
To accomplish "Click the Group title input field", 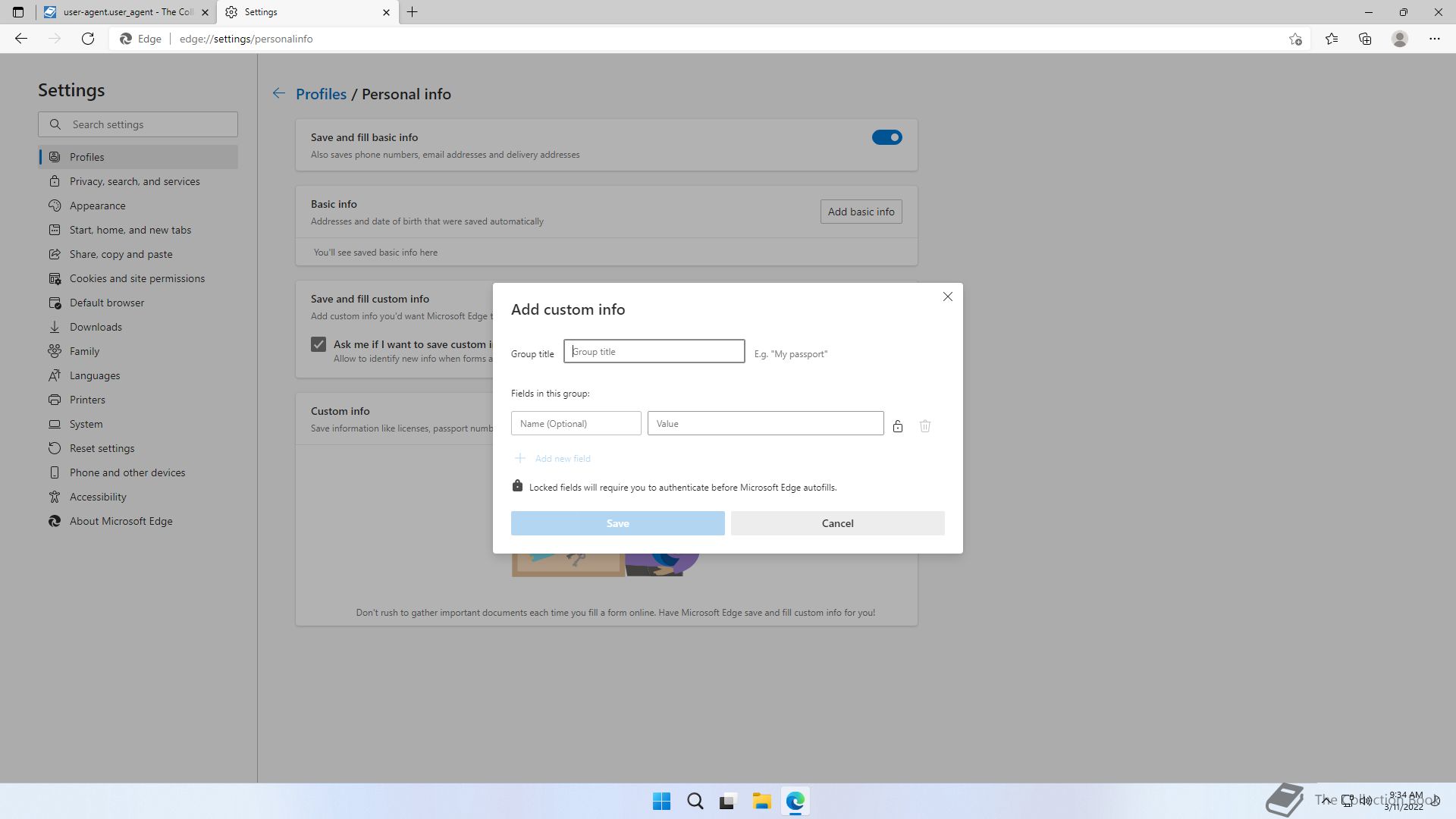I will click(x=654, y=351).
